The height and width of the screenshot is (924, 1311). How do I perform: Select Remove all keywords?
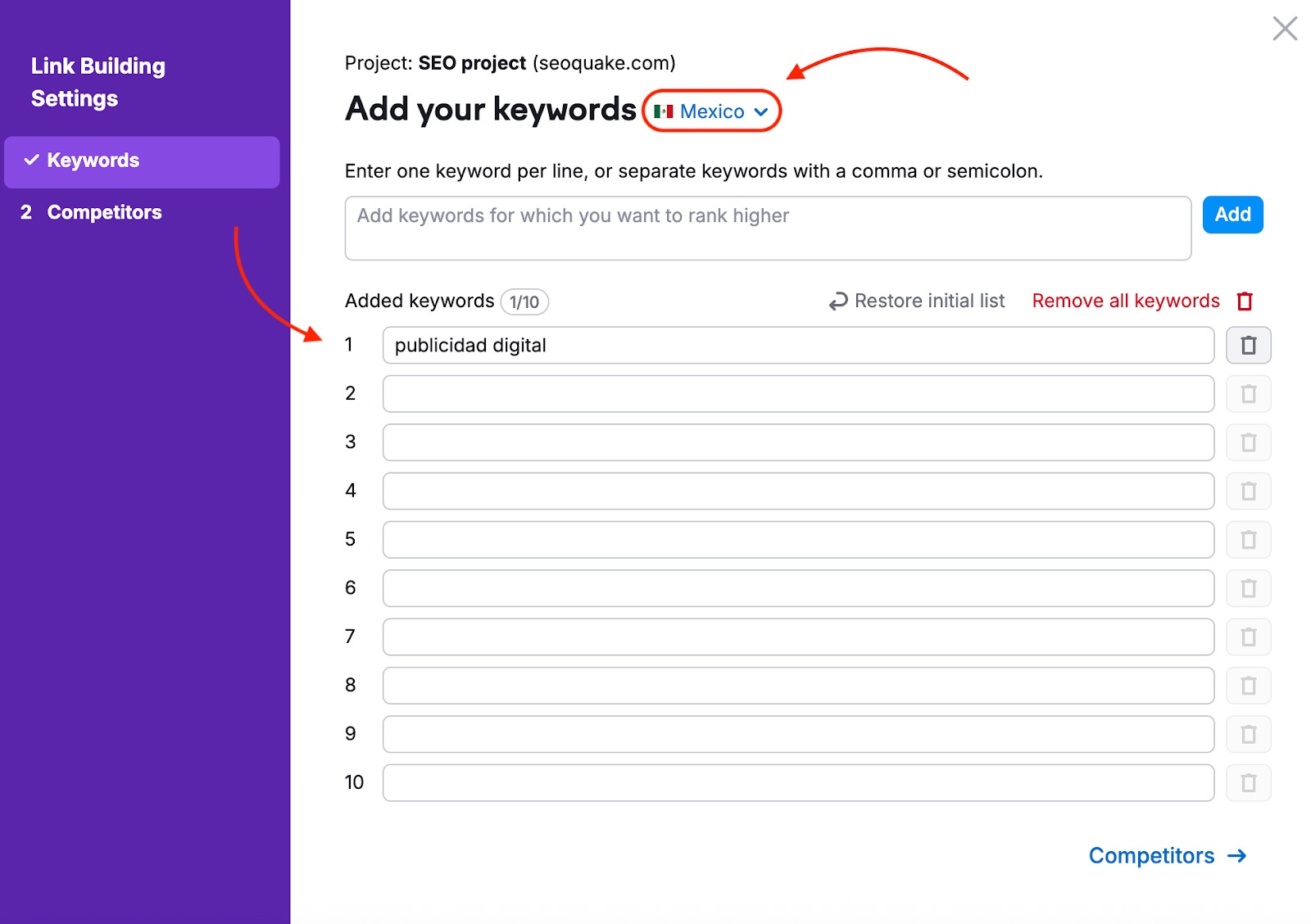(x=1126, y=301)
